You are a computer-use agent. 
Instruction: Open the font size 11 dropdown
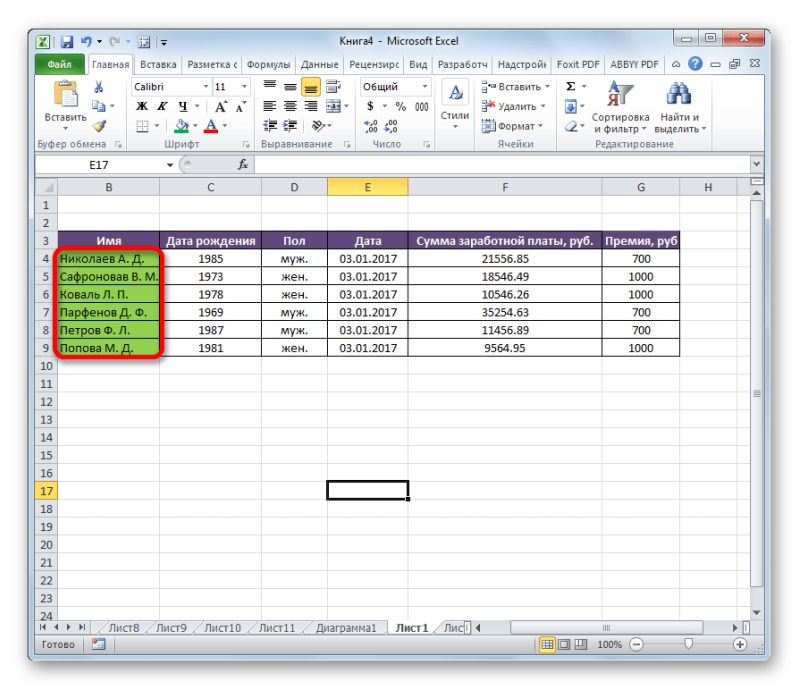[x=244, y=87]
